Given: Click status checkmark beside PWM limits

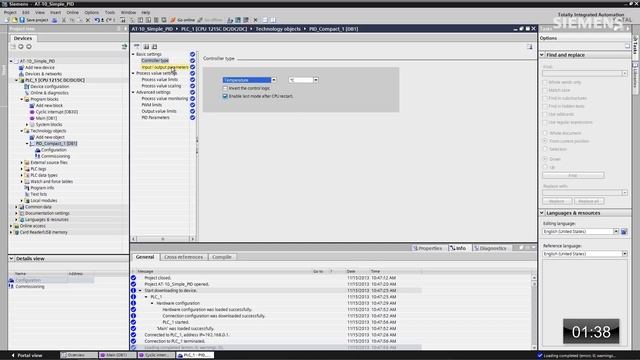Looking at the screenshot, I should pos(192,105).
